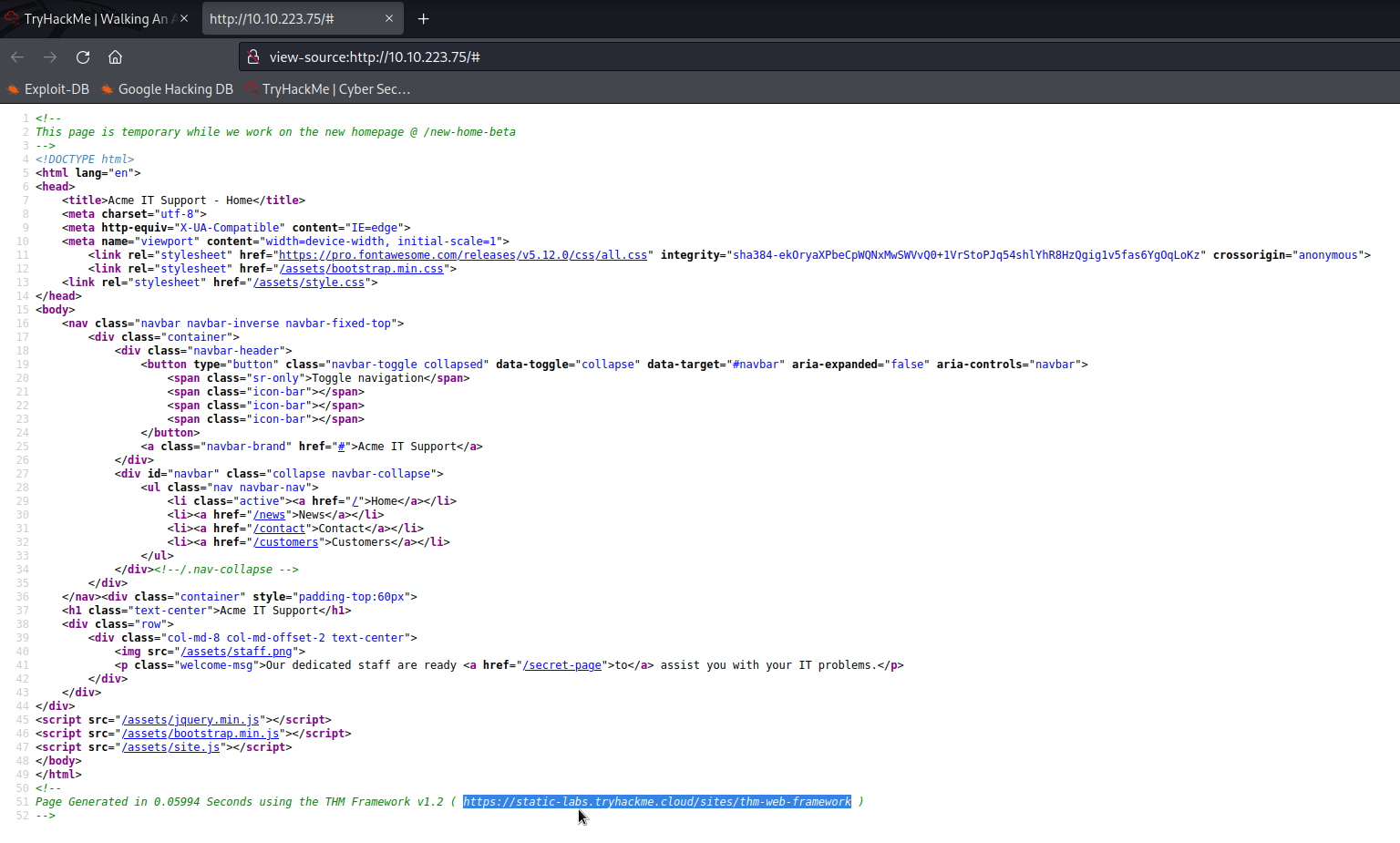Click the "anonymous" crossorigin value
1400x843 pixels.
[1328, 255]
